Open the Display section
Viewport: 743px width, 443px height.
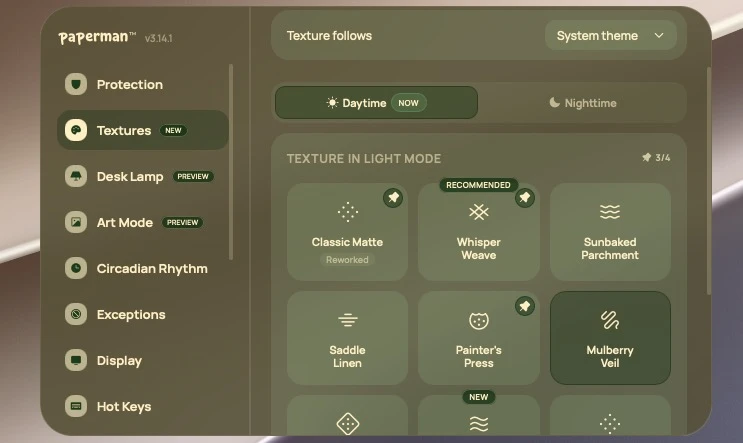tap(143, 360)
